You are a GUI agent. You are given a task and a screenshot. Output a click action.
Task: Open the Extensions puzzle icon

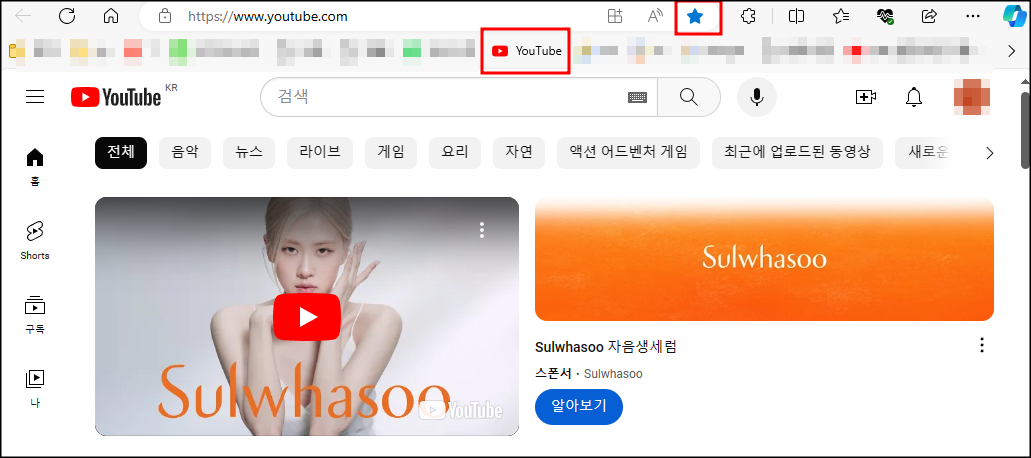[748, 16]
